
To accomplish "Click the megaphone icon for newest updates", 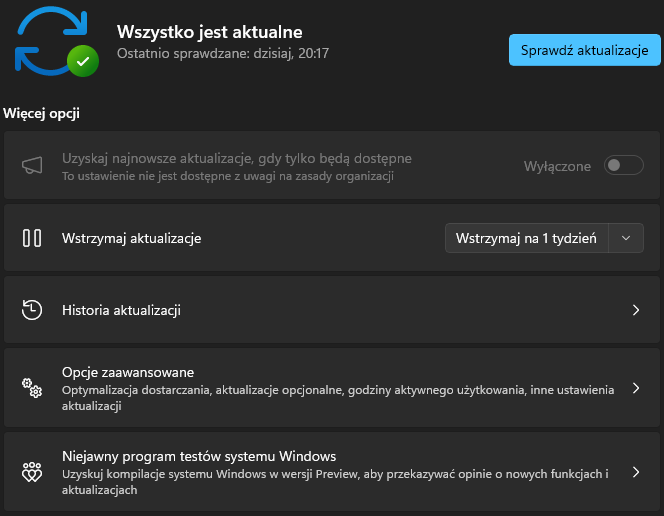I will [x=32, y=166].
